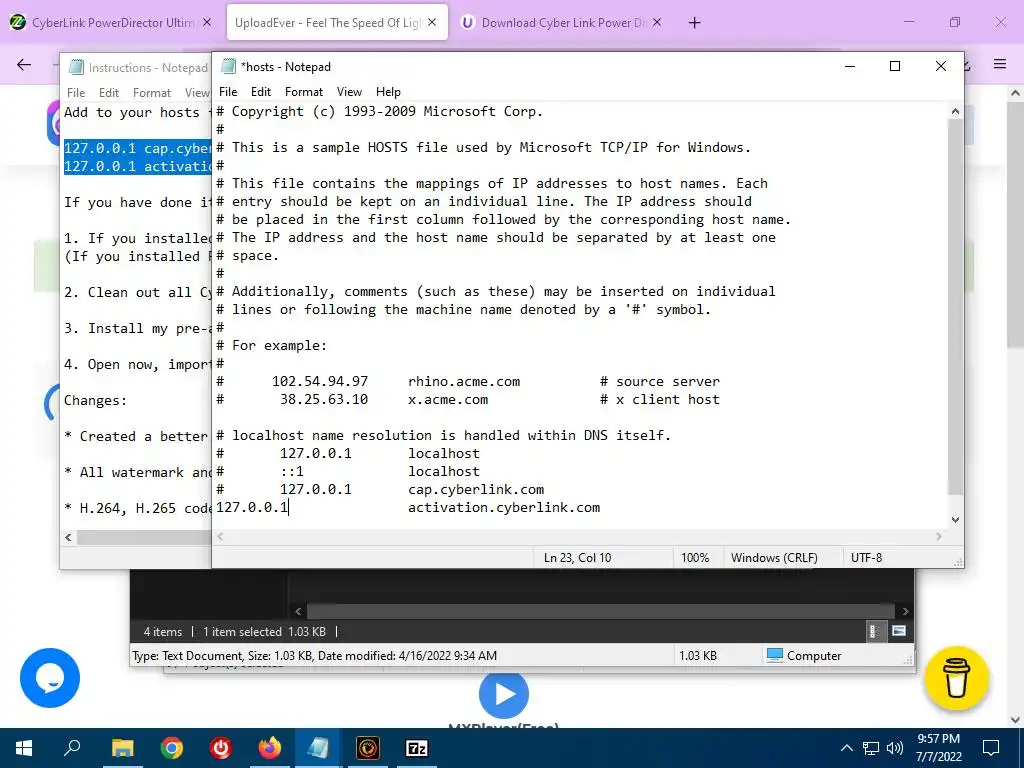
Task: Click '4 items' in File Explorer status bar
Action: [163, 632]
